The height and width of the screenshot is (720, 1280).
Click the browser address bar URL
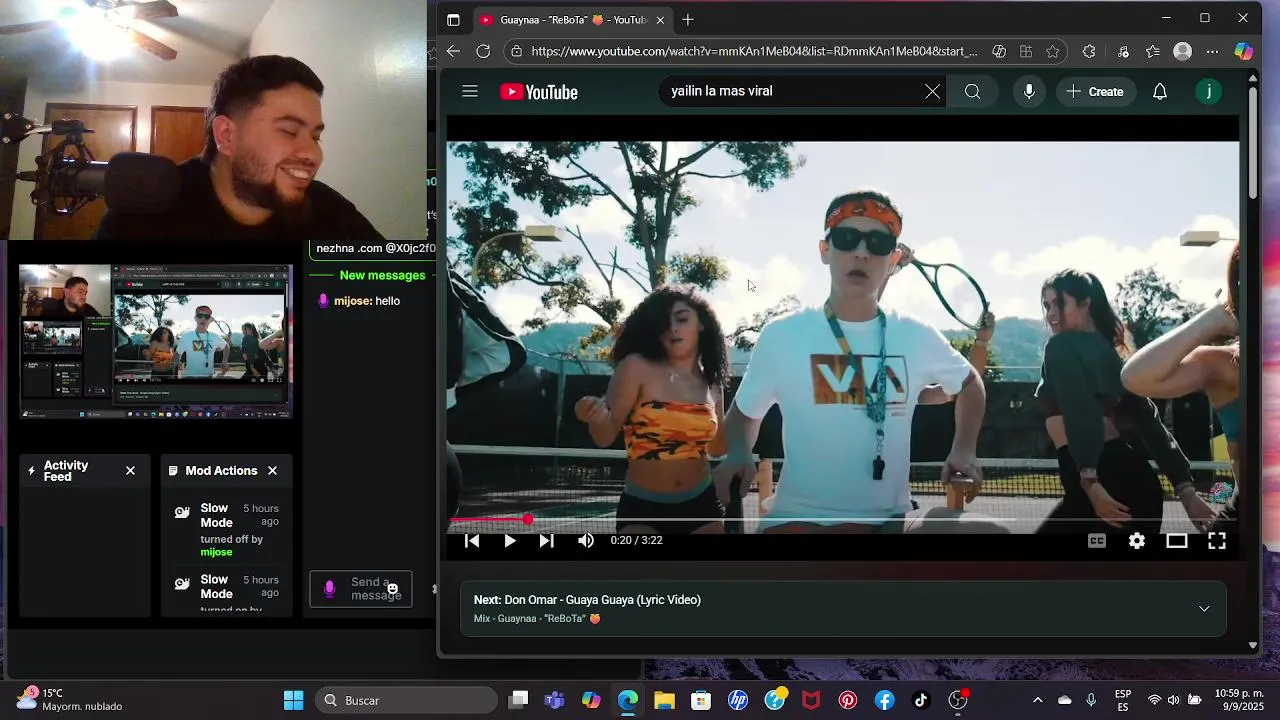pos(754,51)
